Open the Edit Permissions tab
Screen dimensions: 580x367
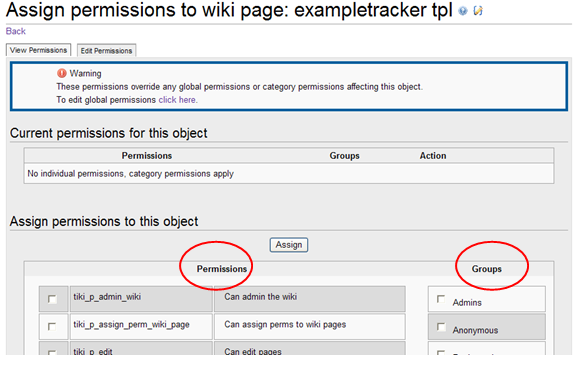[107, 50]
